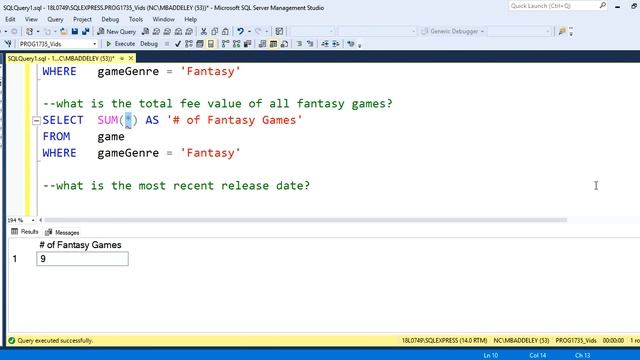This screenshot has width=640, height=360.
Task: Click the Decrease Indent icon
Action: (325, 44)
